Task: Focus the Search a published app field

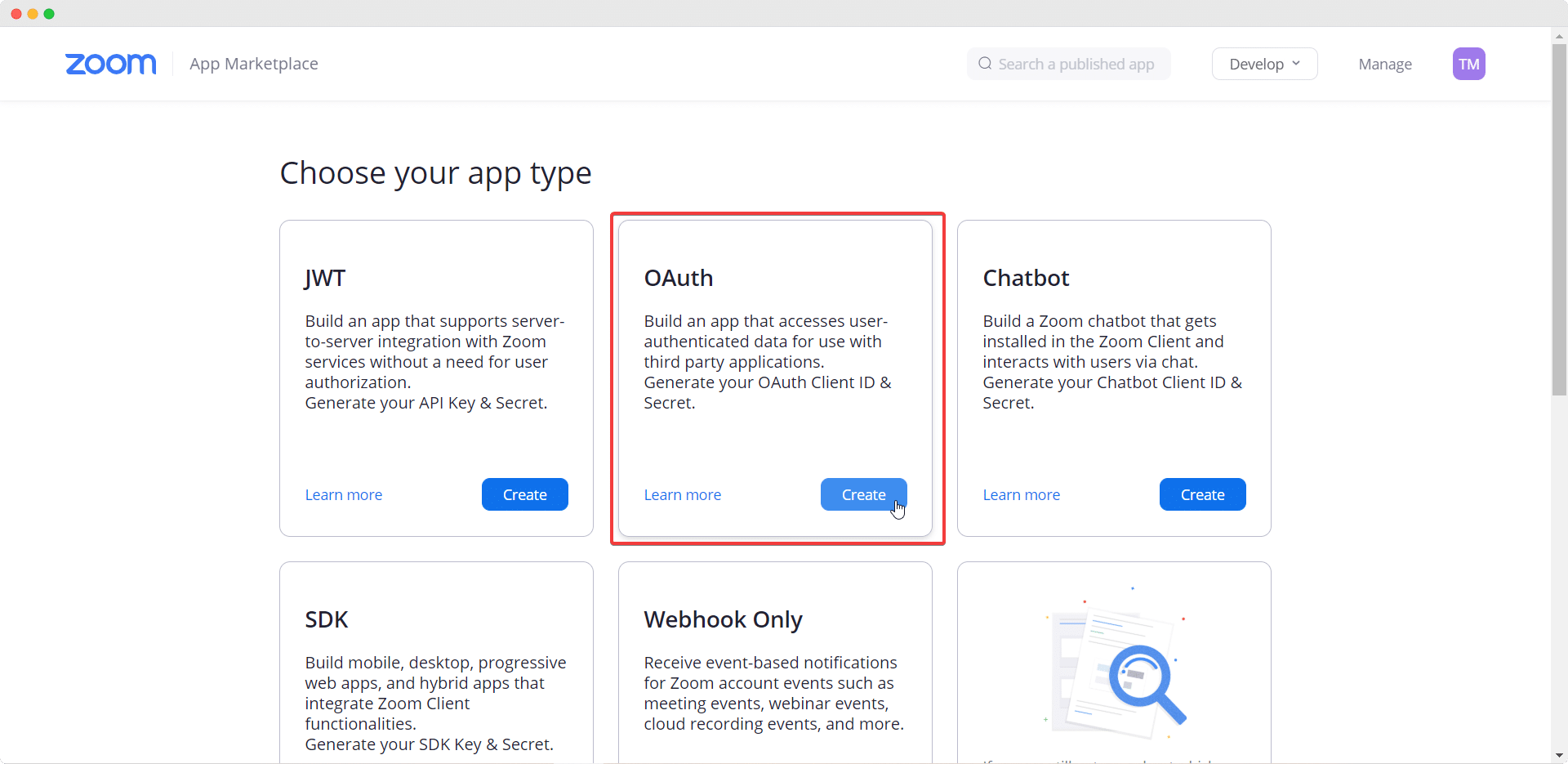Action: 1068,64
